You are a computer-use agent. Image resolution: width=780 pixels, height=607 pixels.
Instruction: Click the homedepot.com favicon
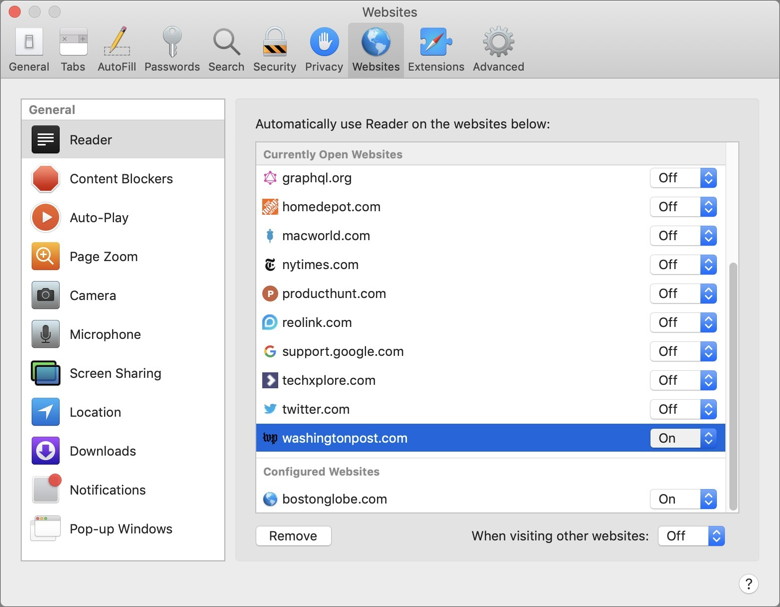pyautogui.click(x=270, y=206)
